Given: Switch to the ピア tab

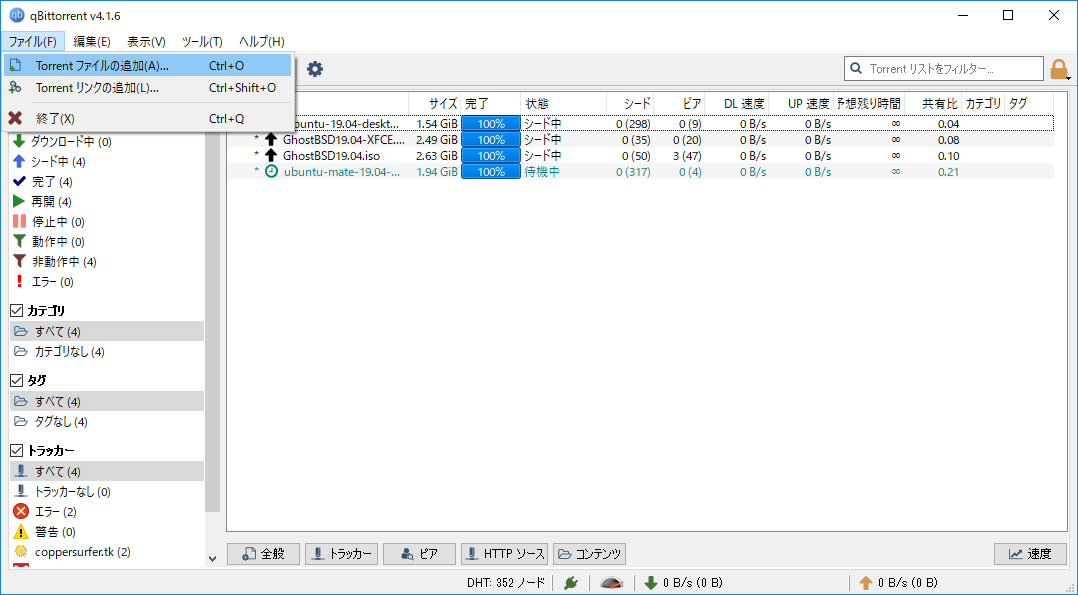Looking at the screenshot, I should point(419,554).
